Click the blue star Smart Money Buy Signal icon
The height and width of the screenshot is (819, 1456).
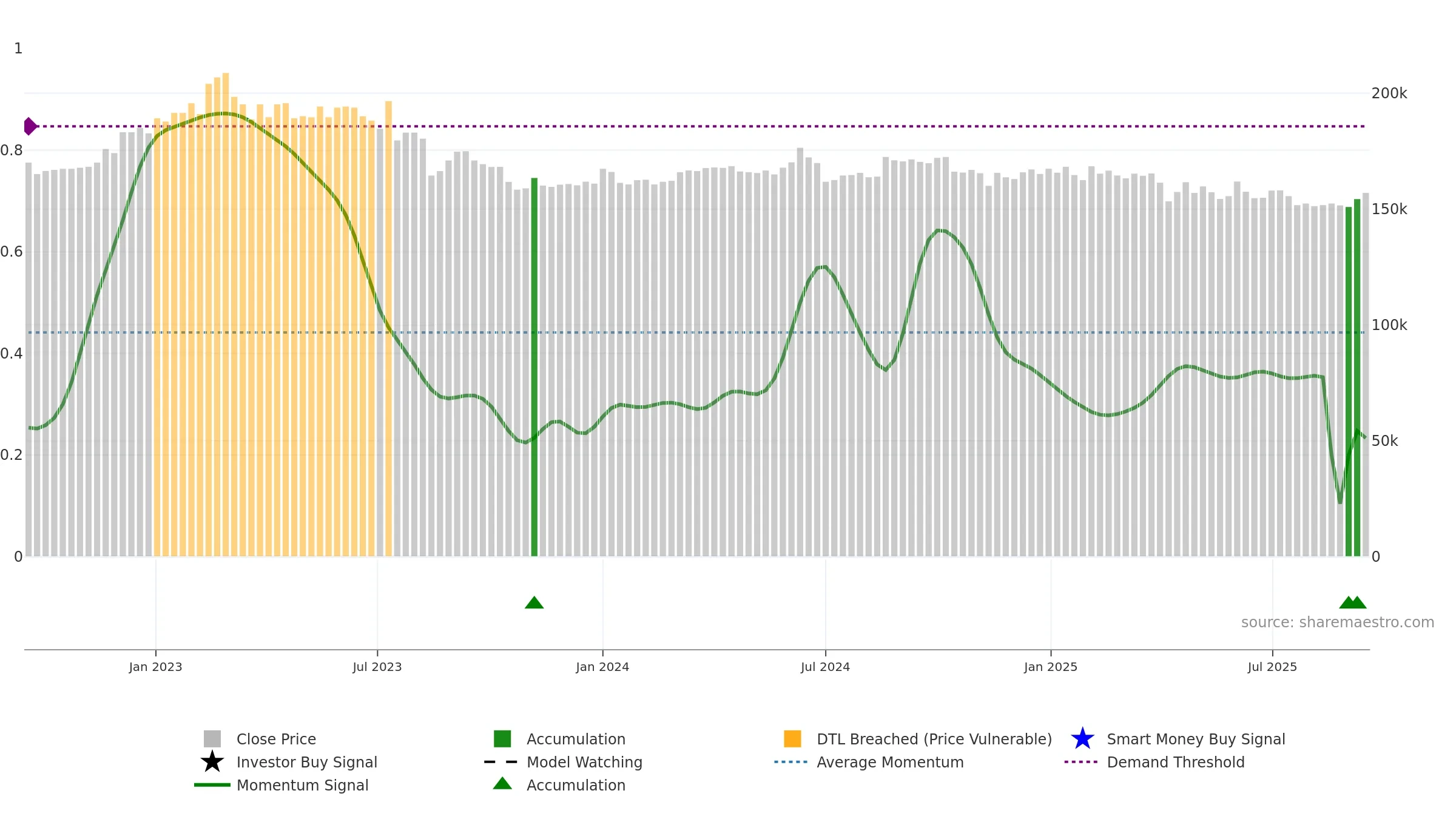pyautogui.click(x=1082, y=738)
